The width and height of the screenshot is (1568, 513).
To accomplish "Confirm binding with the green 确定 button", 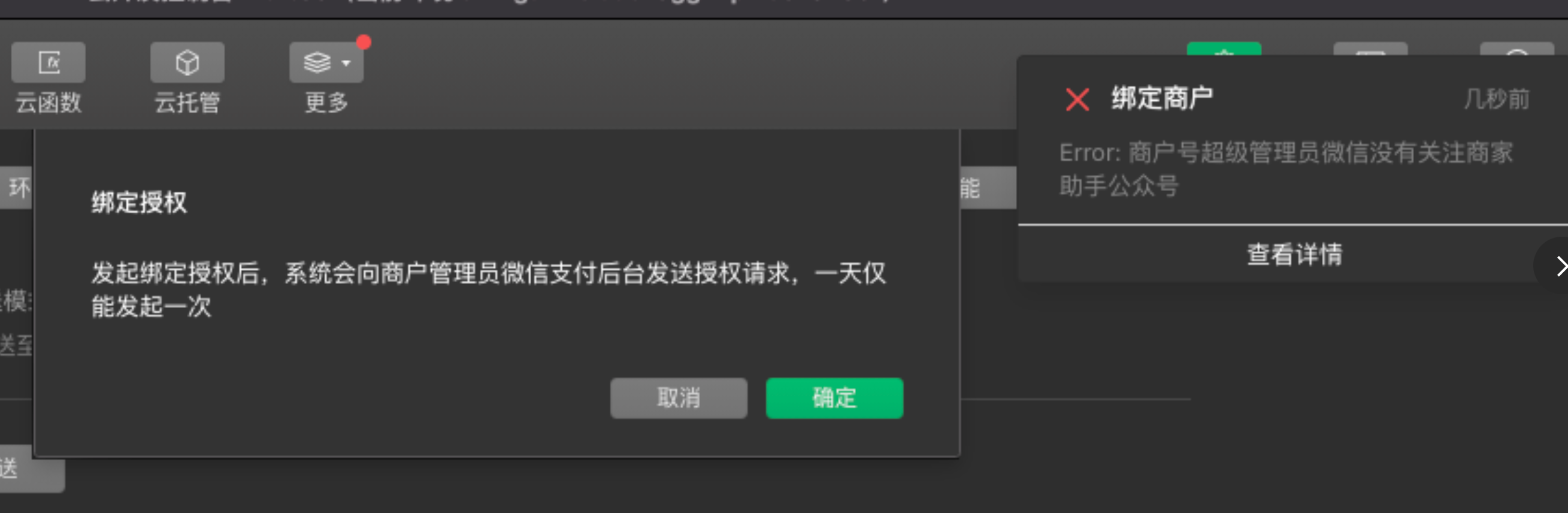I will (834, 398).
